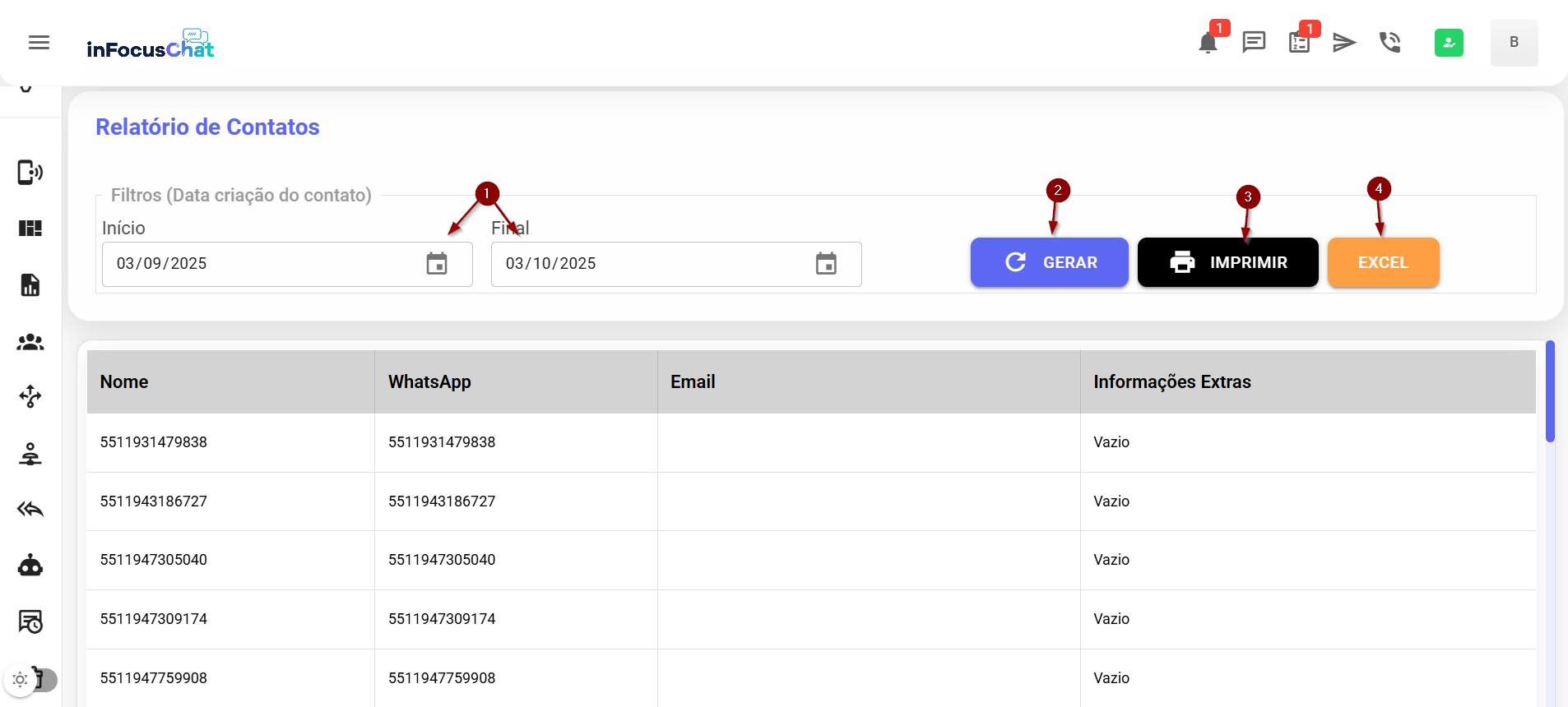Export the report with the EXCEL button
This screenshot has width=1568, height=707.
click(x=1383, y=262)
